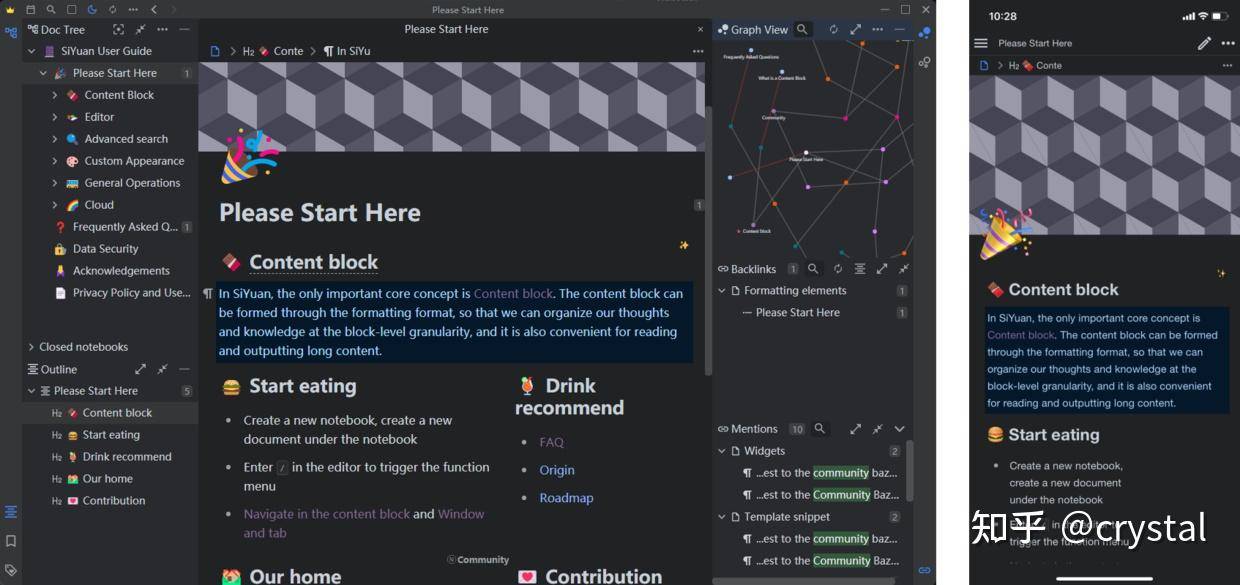Image resolution: width=1240 pixels, height=585 pixels.
Task: Open Doc Tree more options menu
Action: (x=162, y=30)
